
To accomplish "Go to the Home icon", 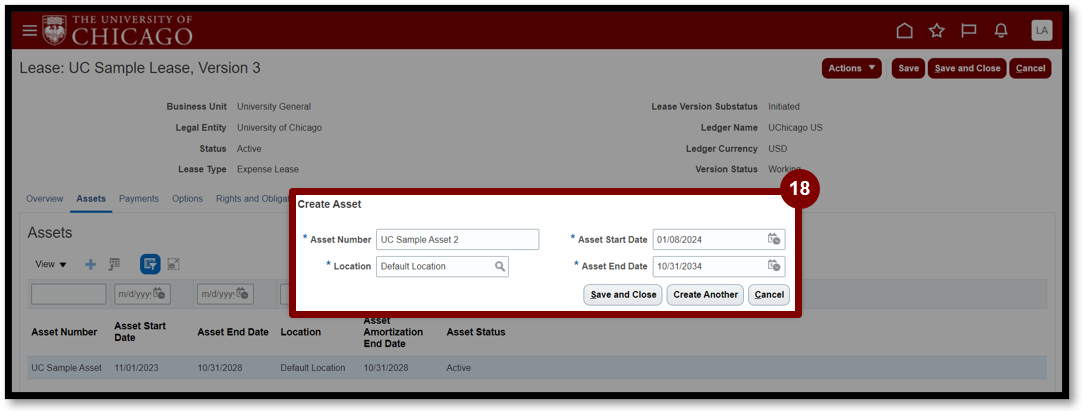I will tap(904, 30).
